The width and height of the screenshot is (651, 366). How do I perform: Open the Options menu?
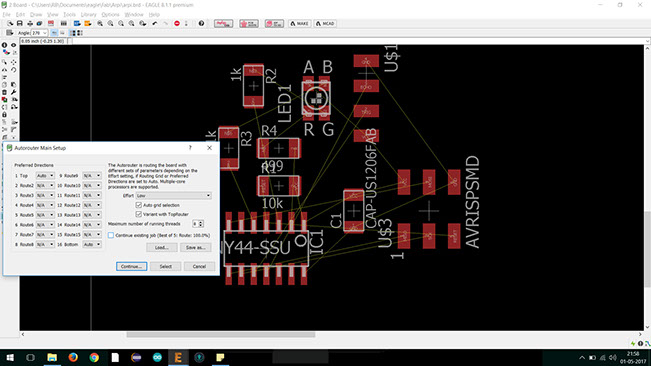(x=110, y=15)
